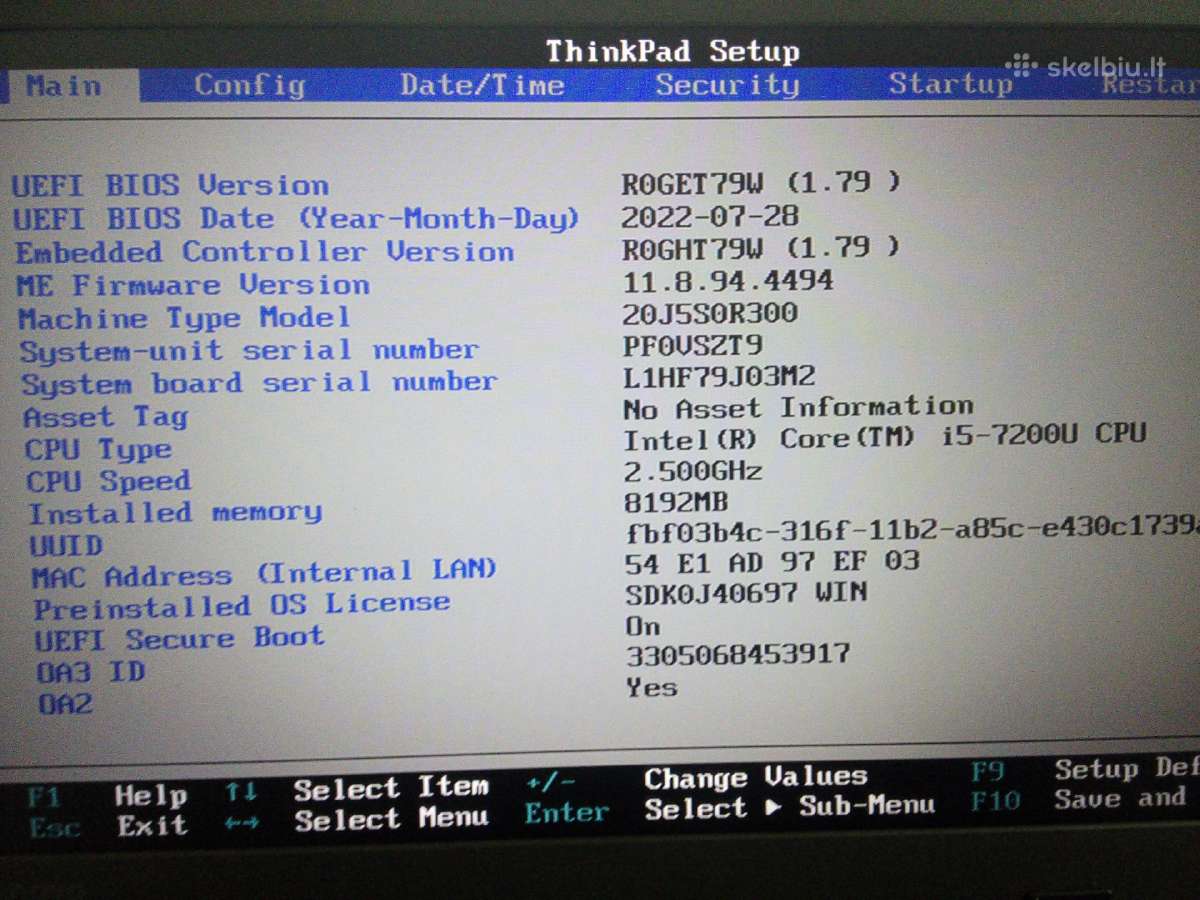Click the Secure Boot value On
Image resolution: width=1200 pixels, height=900 pixels.
pos(643,626)
